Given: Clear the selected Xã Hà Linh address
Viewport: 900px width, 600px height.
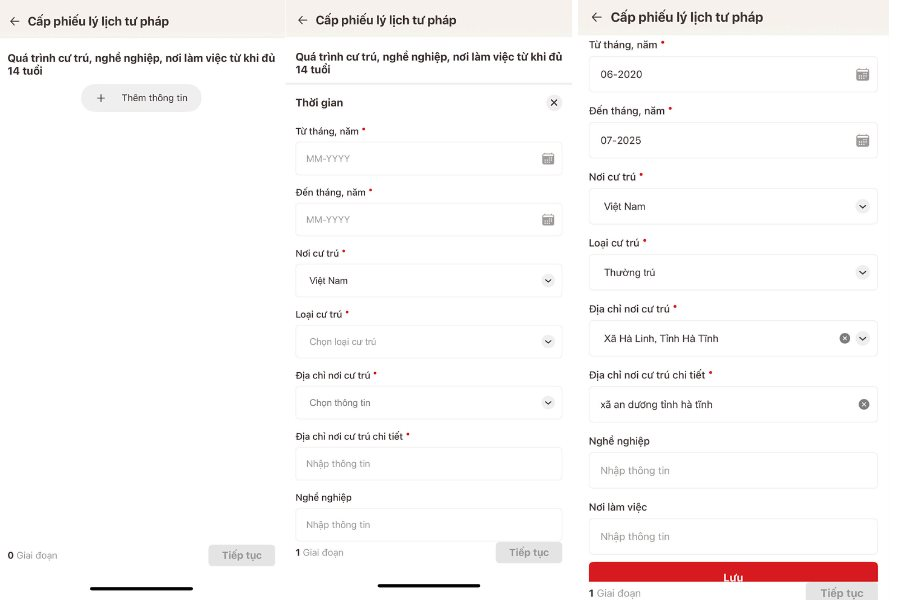Looking at the screenshot, I should tap(844, 339).
